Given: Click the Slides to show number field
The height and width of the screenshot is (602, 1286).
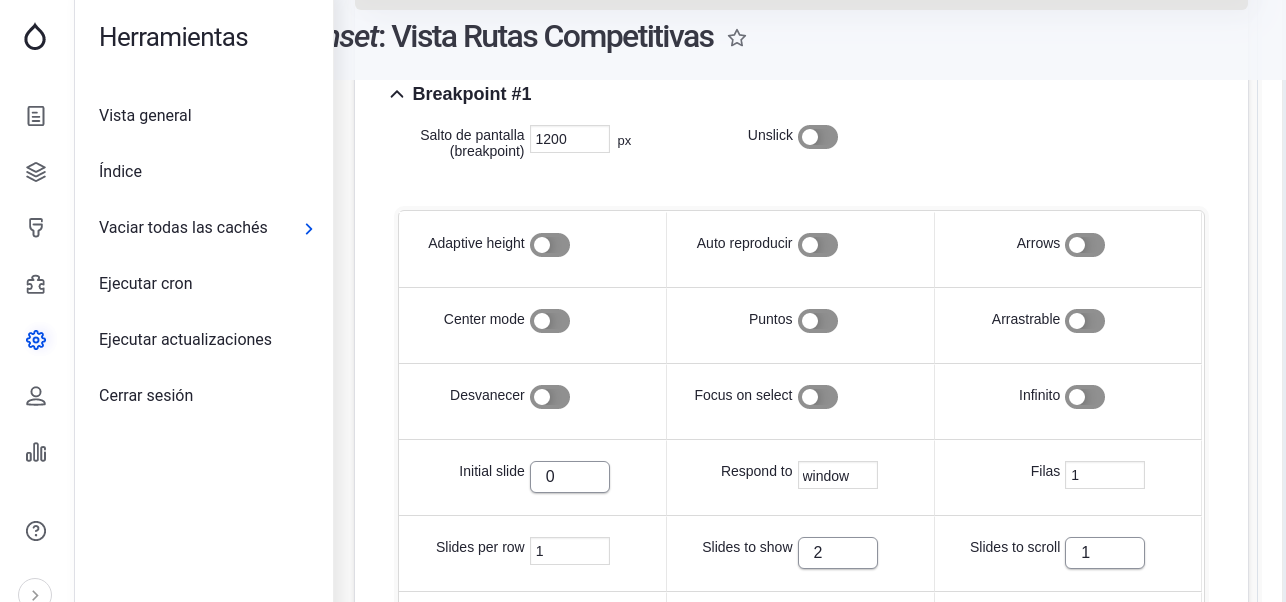Looking at the screenshot, I should click(x=838, y=553).
